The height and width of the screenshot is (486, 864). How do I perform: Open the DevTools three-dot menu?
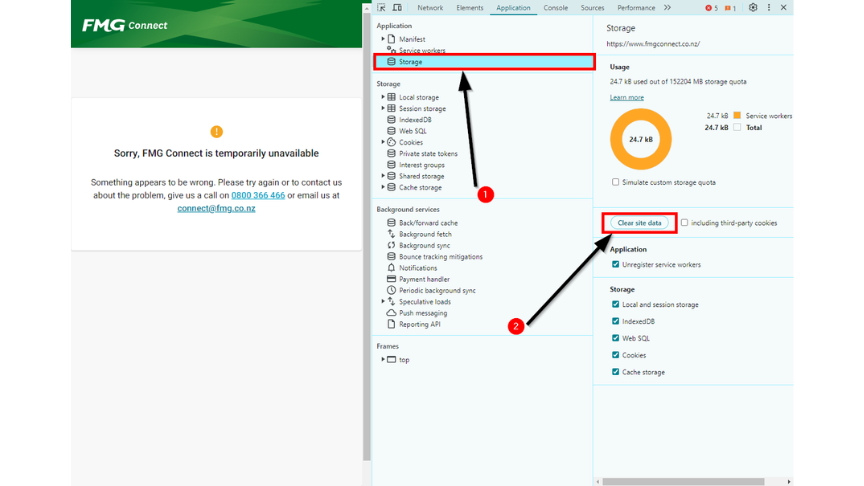click(769, 8)
